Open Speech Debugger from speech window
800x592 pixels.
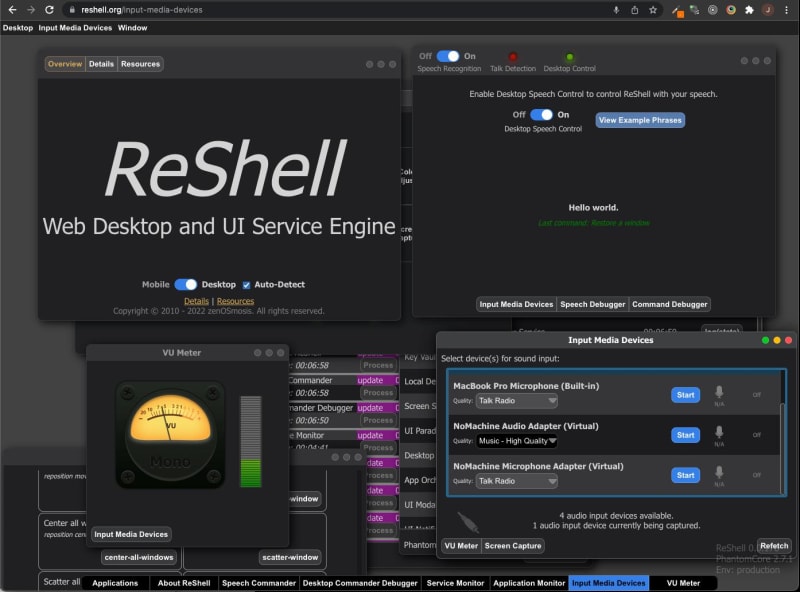pos(592,304)
